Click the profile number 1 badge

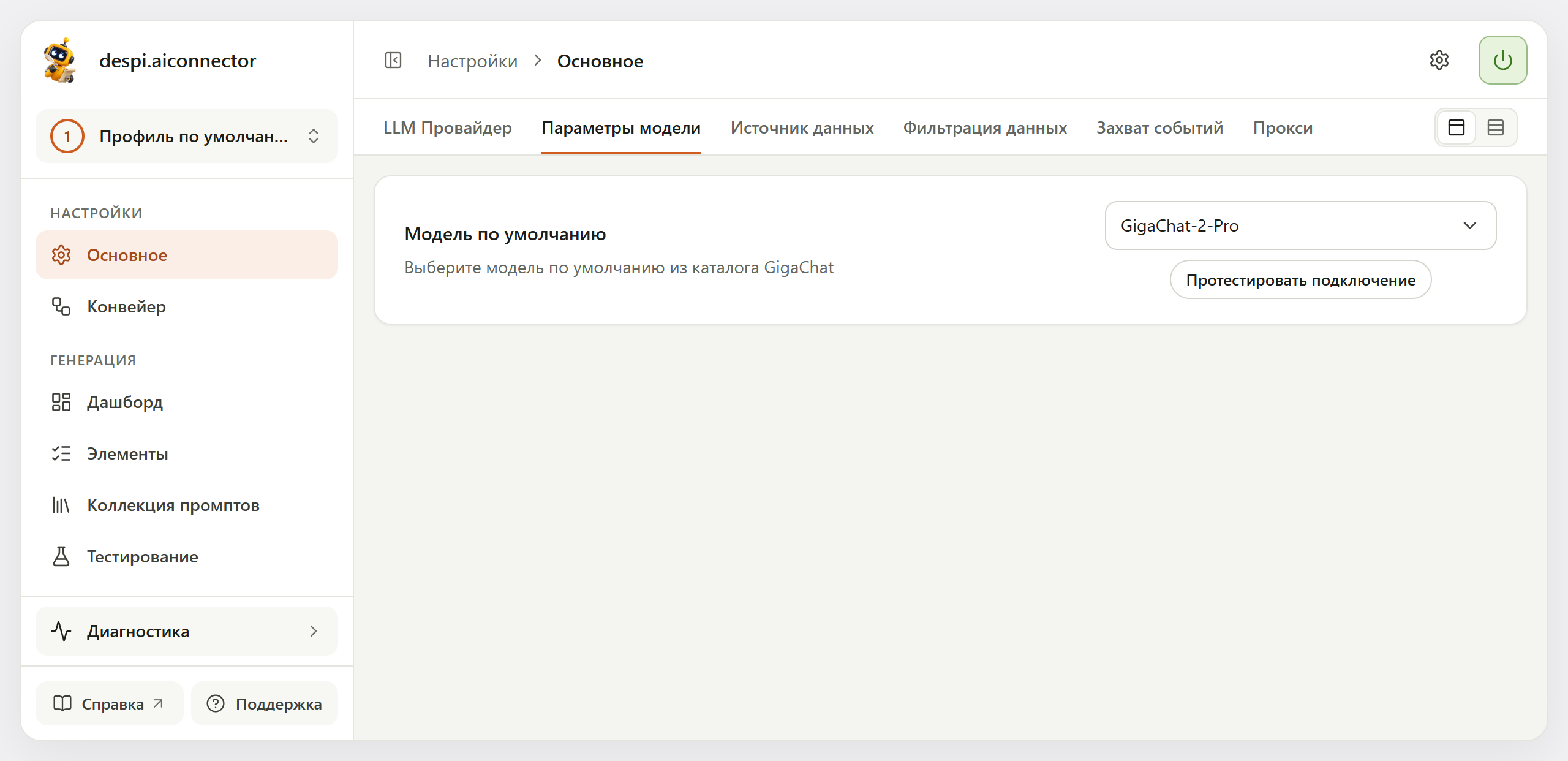67,136
